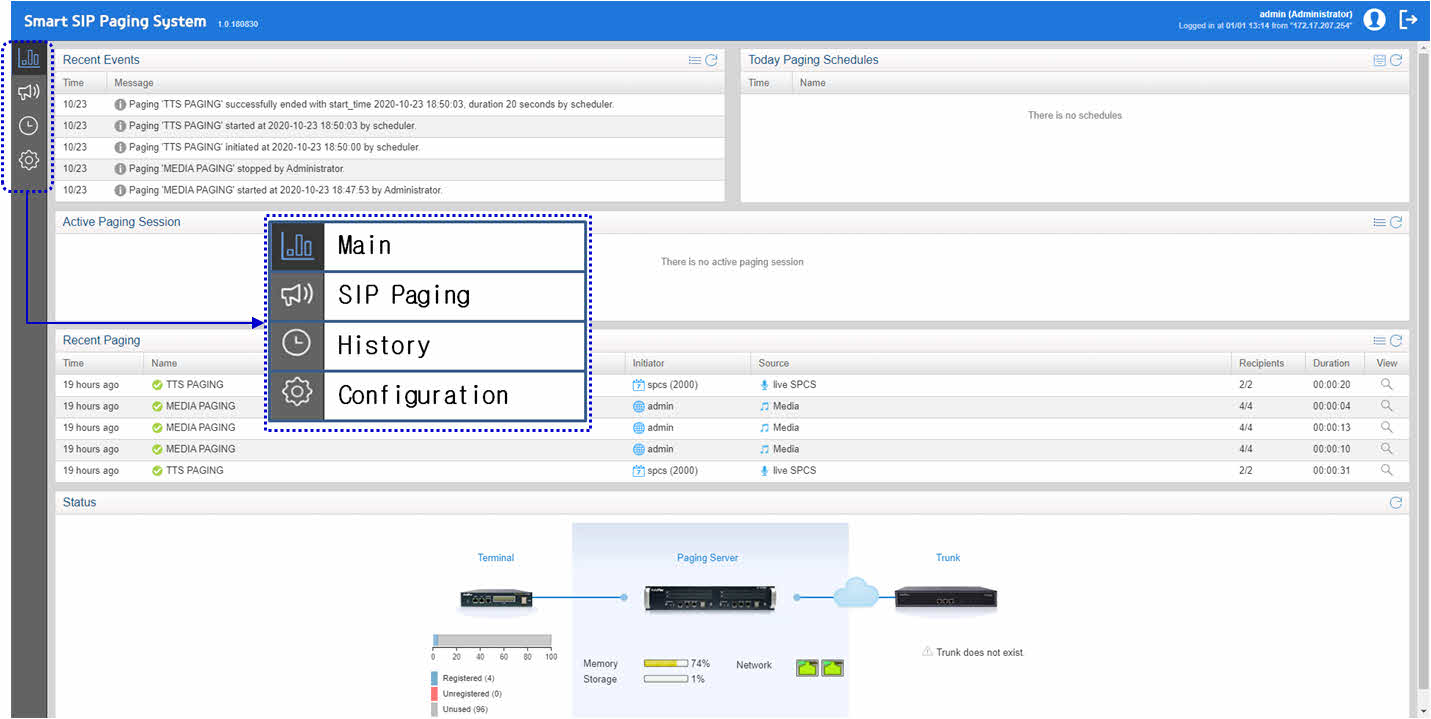Click the Memory usage bar showing 74%
Screen dimensions: 1431x719
665,663
